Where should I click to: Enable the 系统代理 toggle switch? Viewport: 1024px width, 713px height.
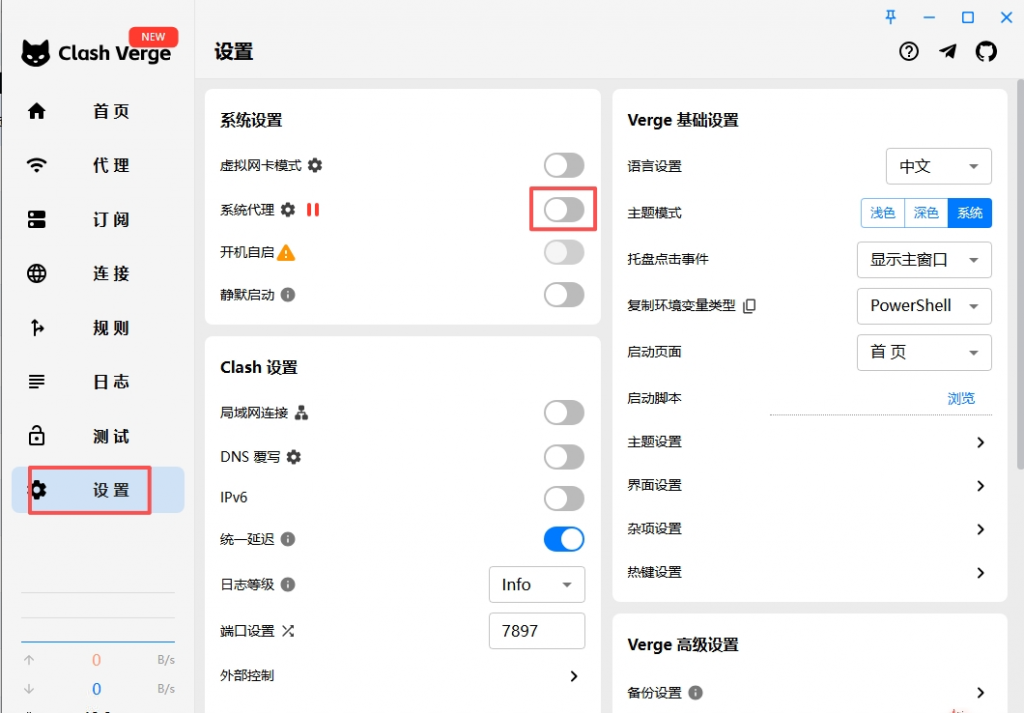[x=563, y=210]
